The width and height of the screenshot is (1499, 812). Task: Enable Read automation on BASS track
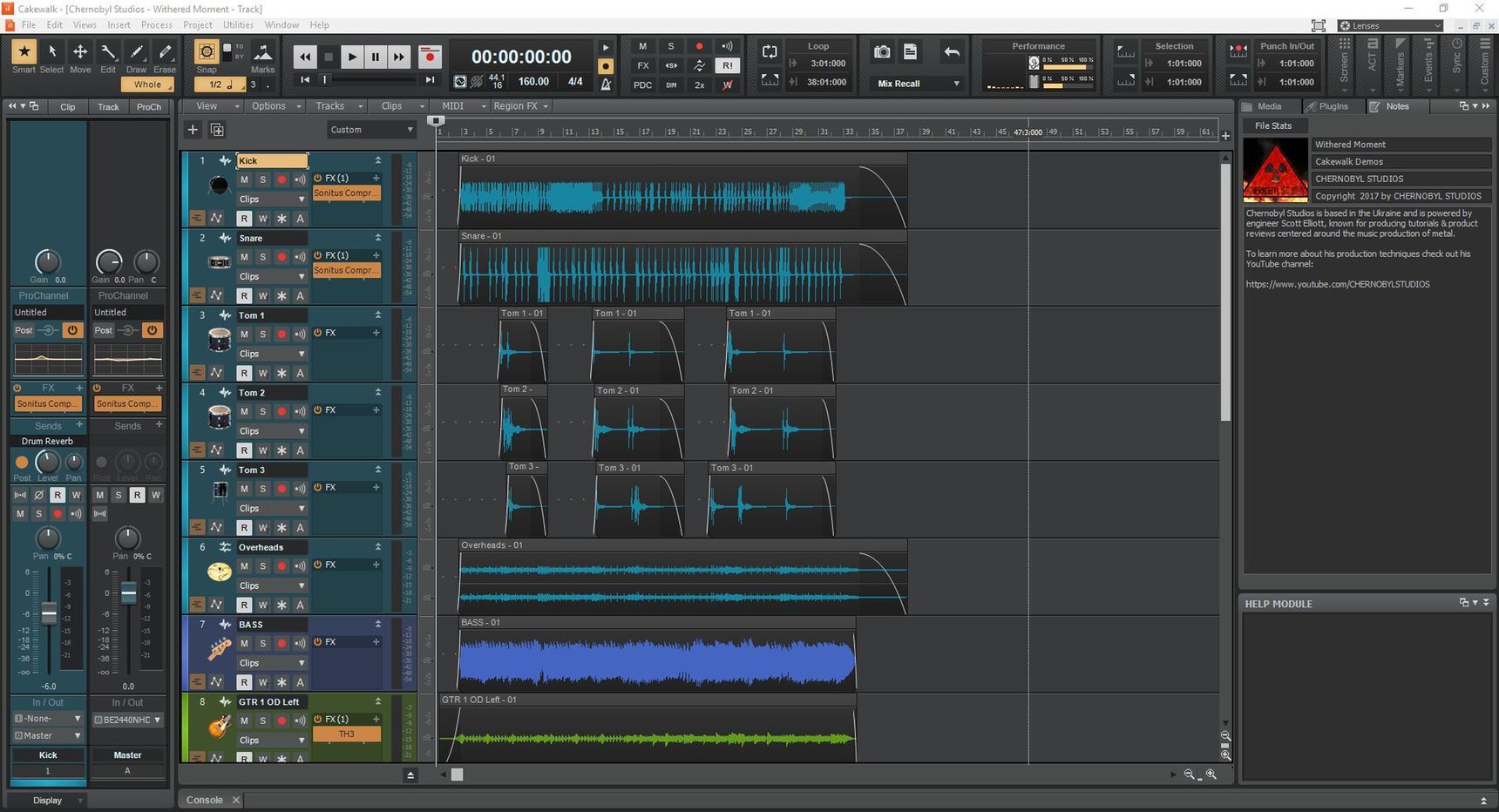[244, 682]
